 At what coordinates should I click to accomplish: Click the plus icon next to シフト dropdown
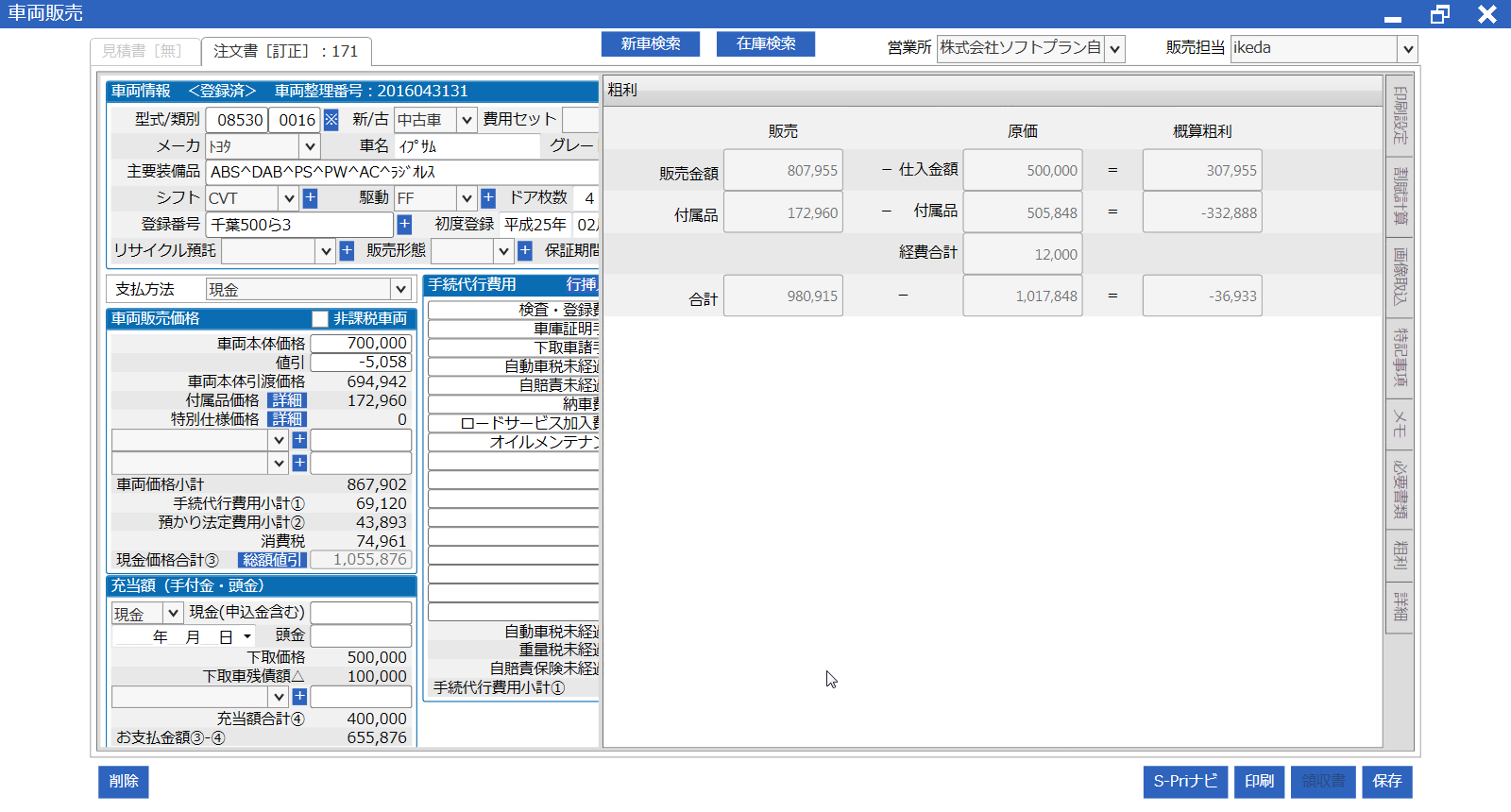pyautogui.click(x=310, y=198)
